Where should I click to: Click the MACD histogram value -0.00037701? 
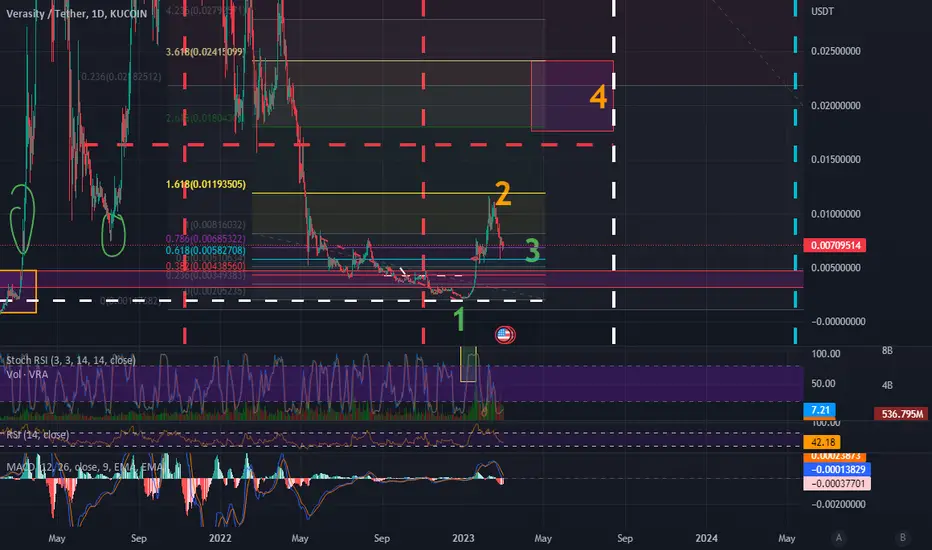(x=837, y=483)
